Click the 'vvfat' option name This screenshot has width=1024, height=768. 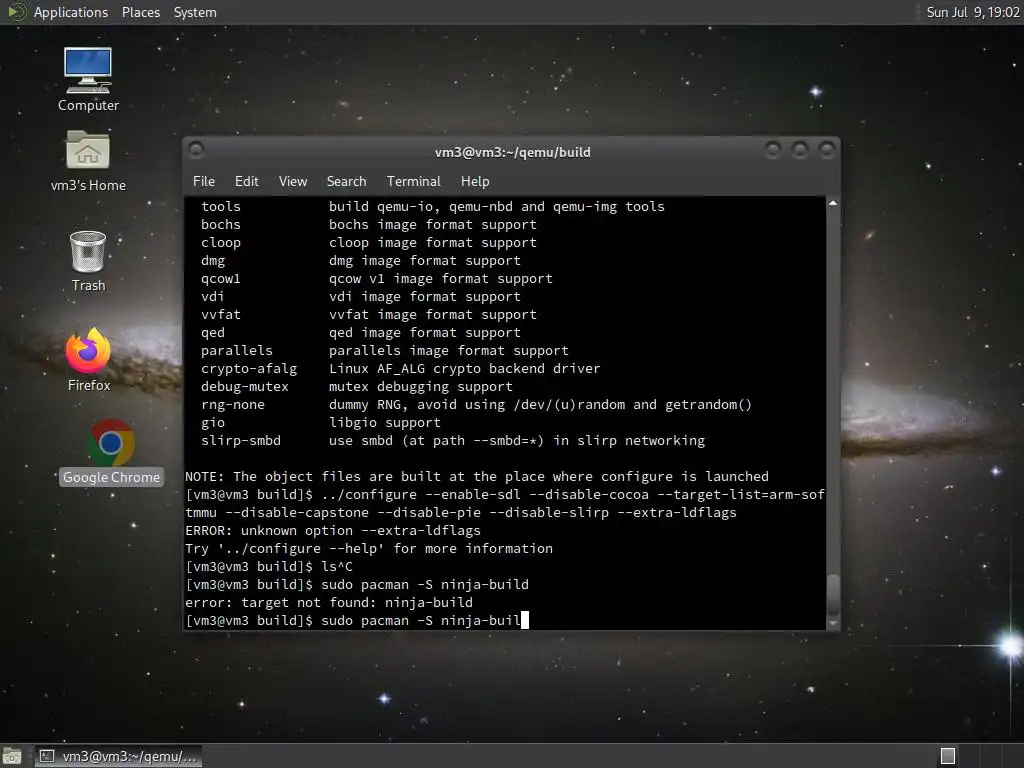pos(221,315)
